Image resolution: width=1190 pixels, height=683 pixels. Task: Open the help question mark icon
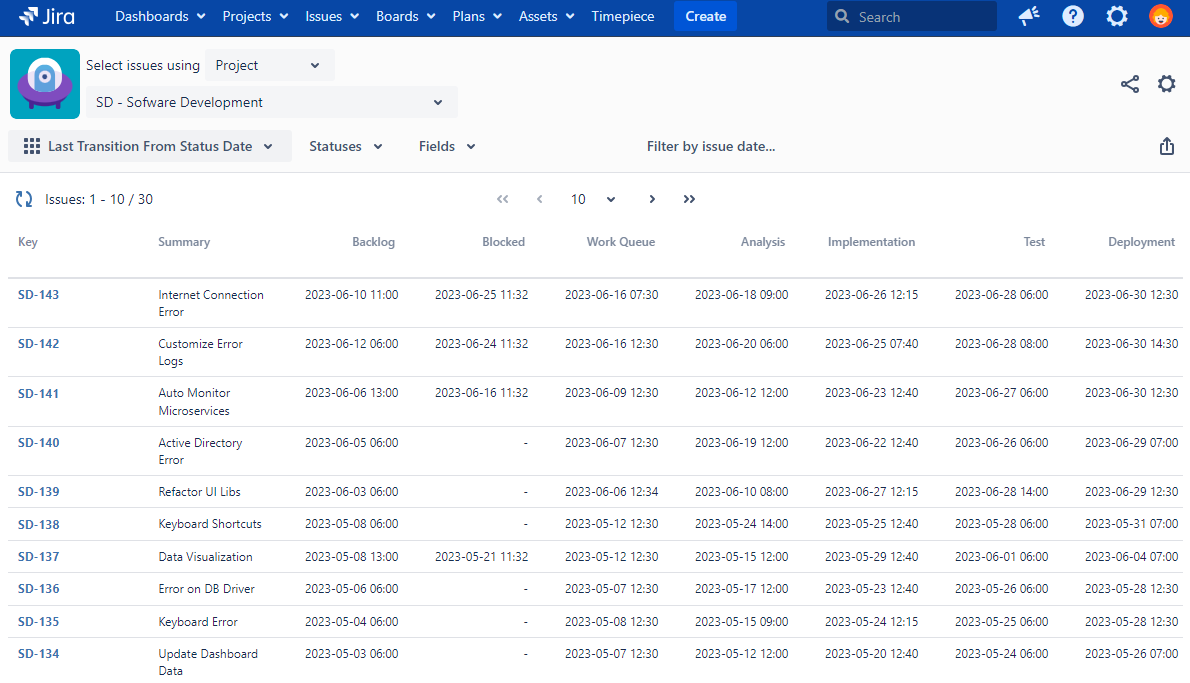point(1073,16)
